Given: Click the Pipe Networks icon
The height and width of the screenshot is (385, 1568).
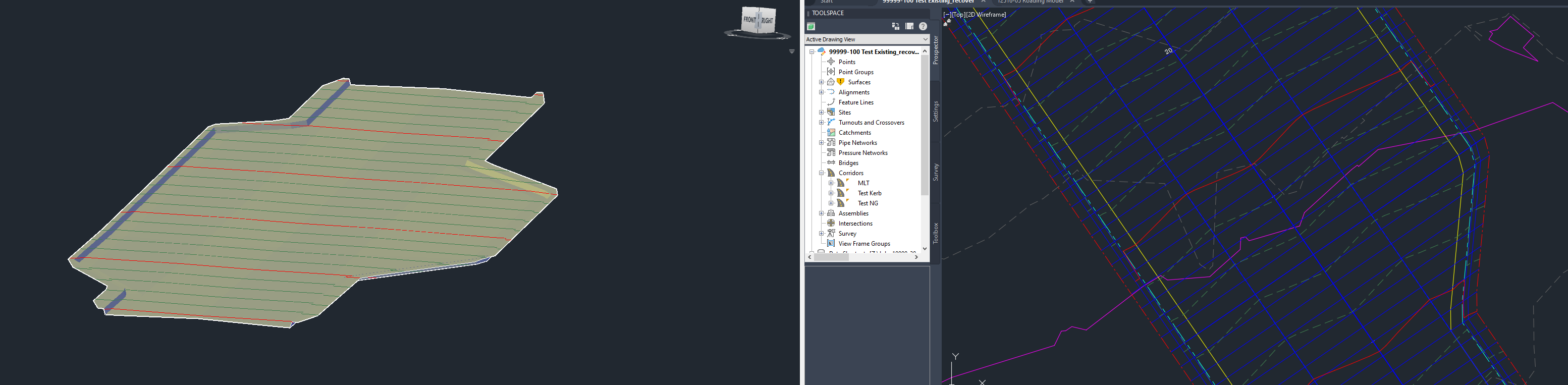Looking at the screenshot, I should click(831, 142).
